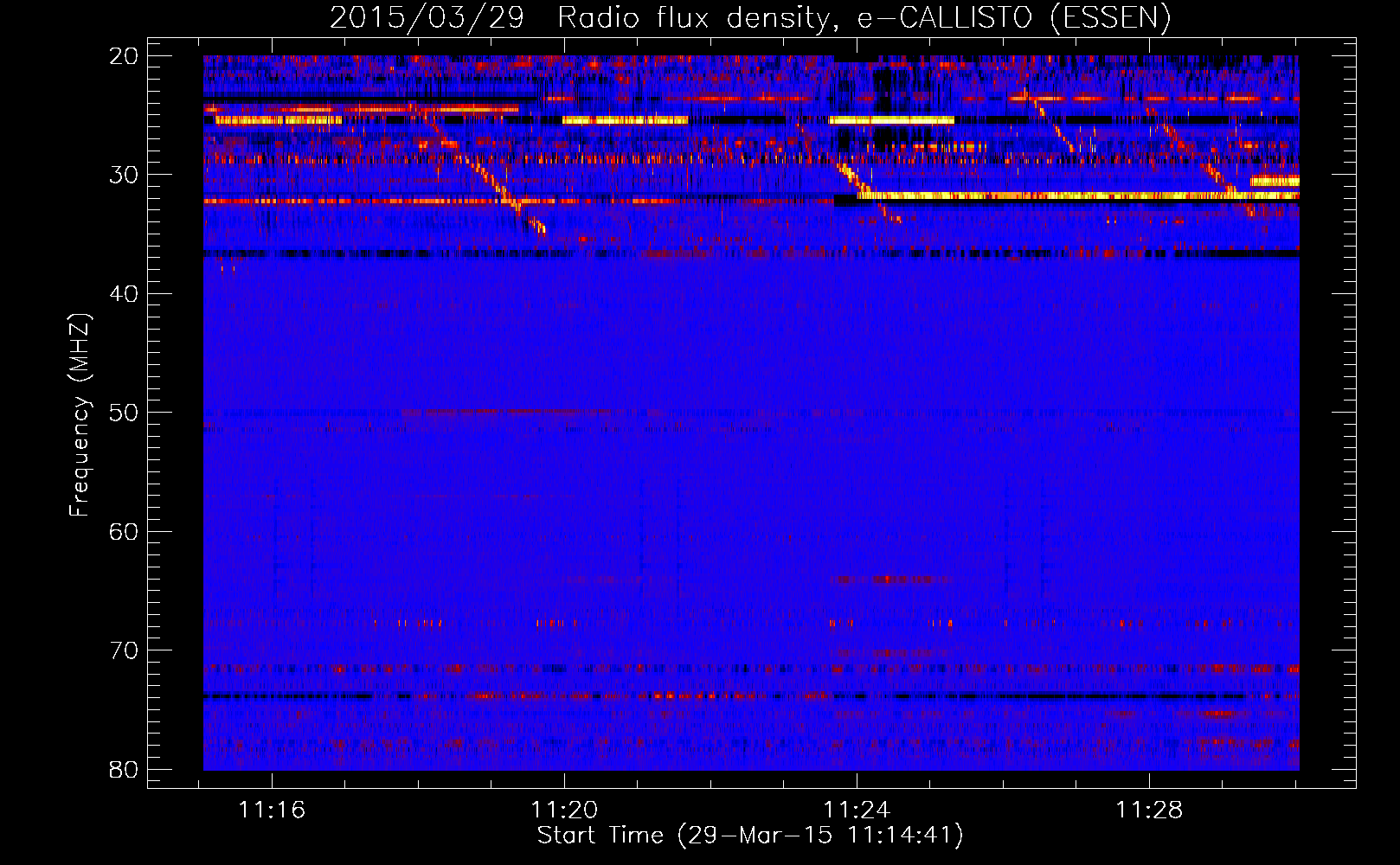Click the 60 frequency tick label
The width and height of the screenshot is (1400, 865).
point(124,531)
